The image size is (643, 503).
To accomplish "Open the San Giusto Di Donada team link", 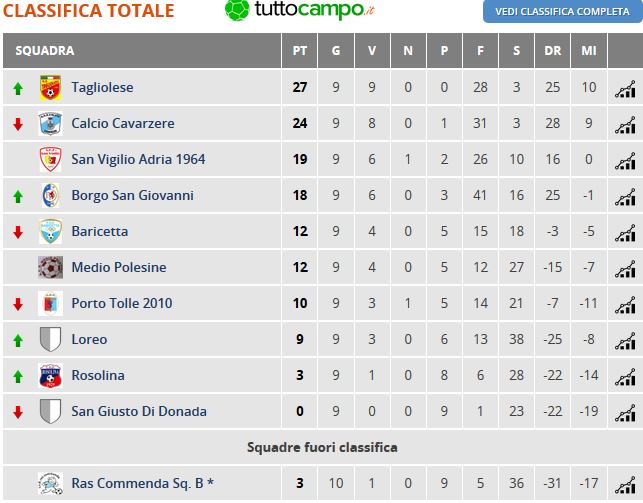I will tap(139, 411).
